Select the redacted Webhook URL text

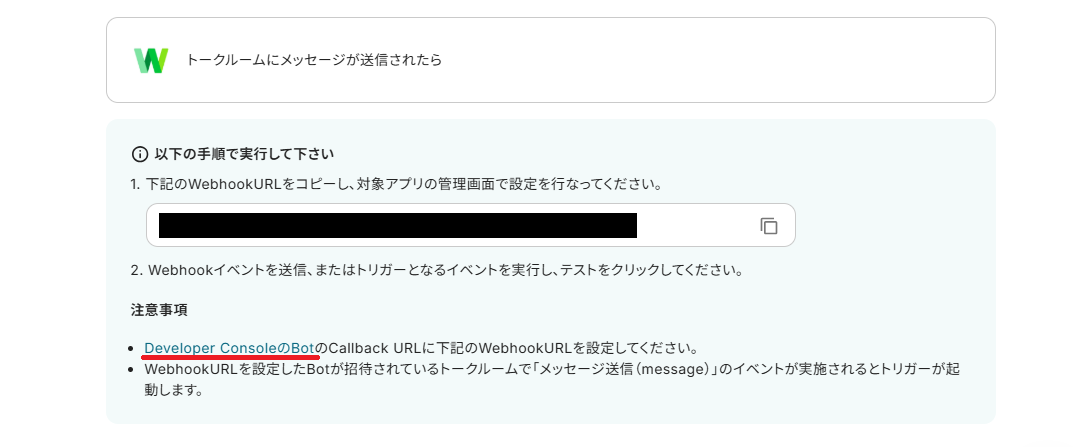pos(398,225)
